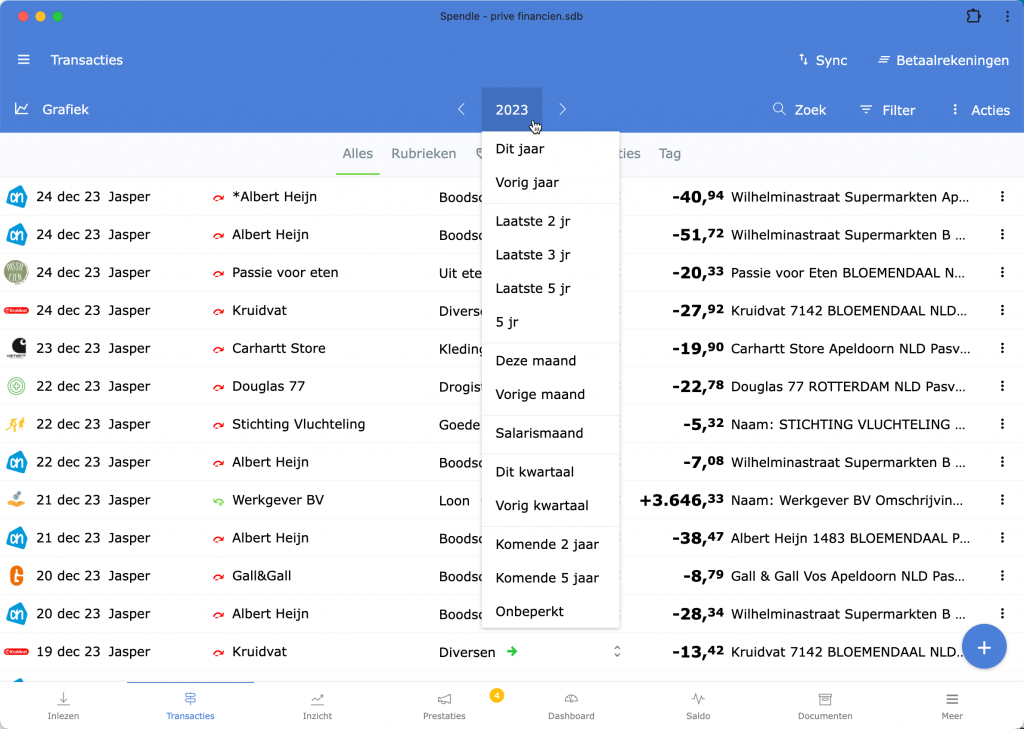Switch to the Rubrieken tab
Screen dimensions: 1024x729
pyautogui.click(x=423, y=154)
